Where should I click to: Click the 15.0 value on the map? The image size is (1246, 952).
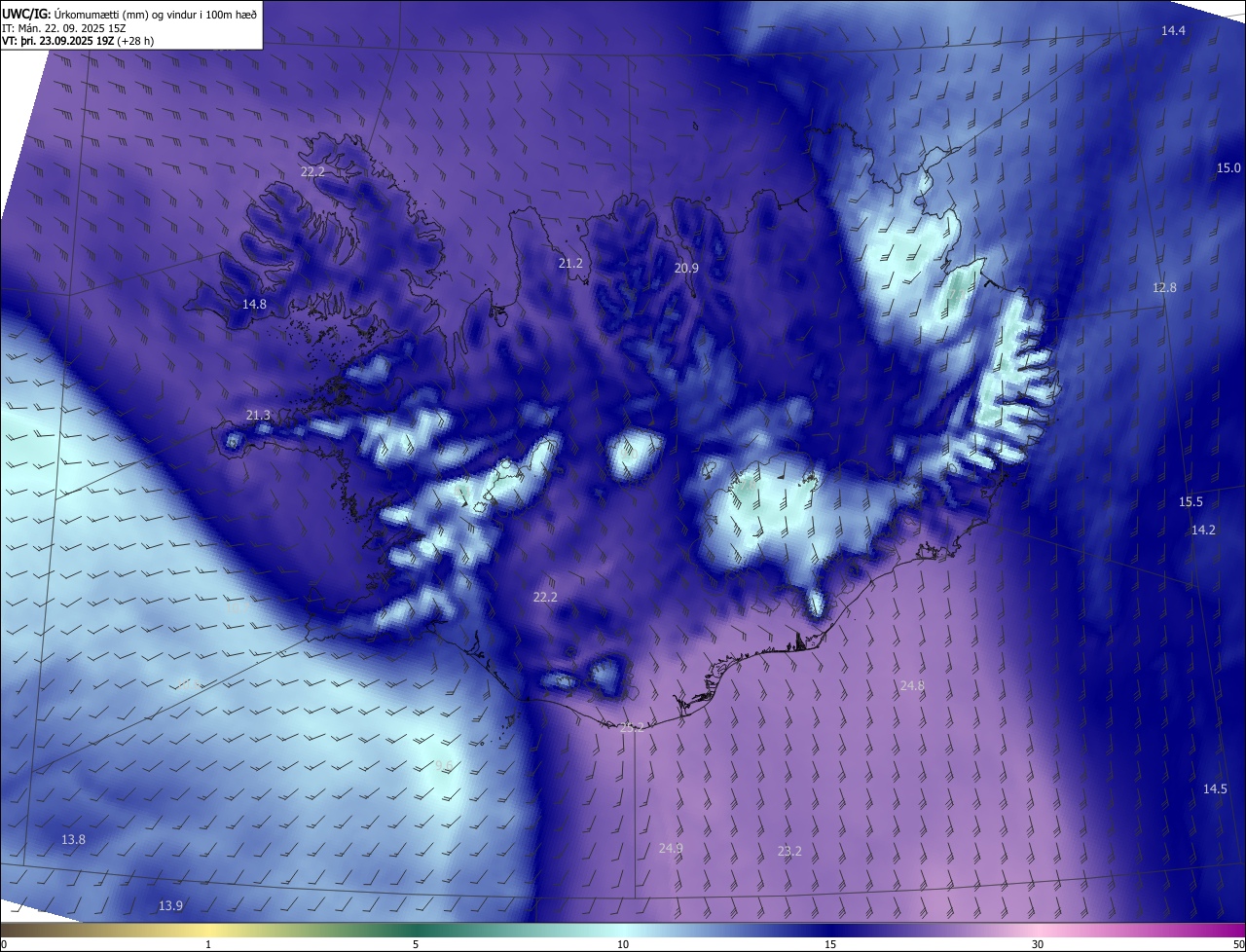point(1229,168)
